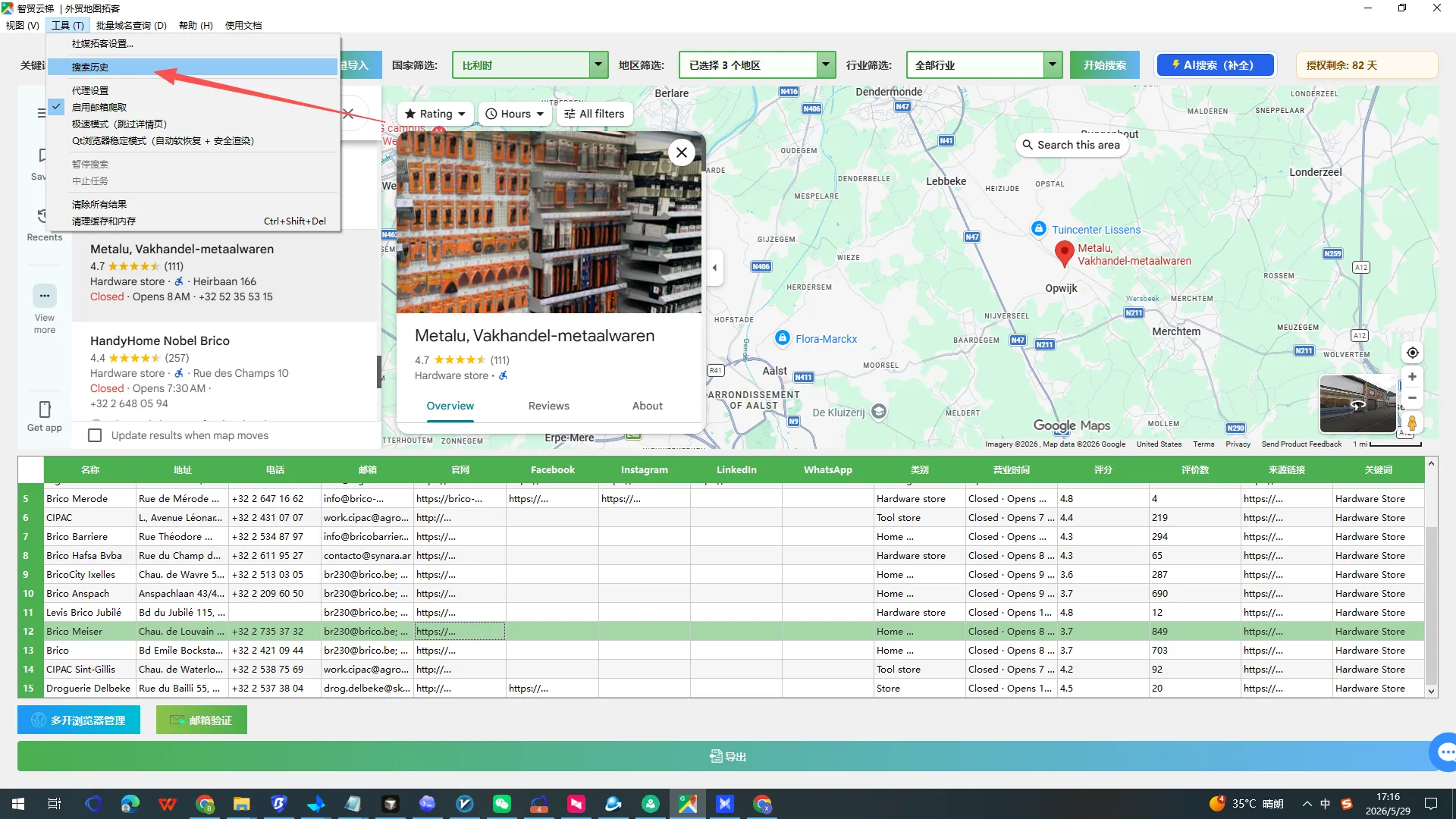
Task: Click the Get app phone icon
Action: point(44,409)
